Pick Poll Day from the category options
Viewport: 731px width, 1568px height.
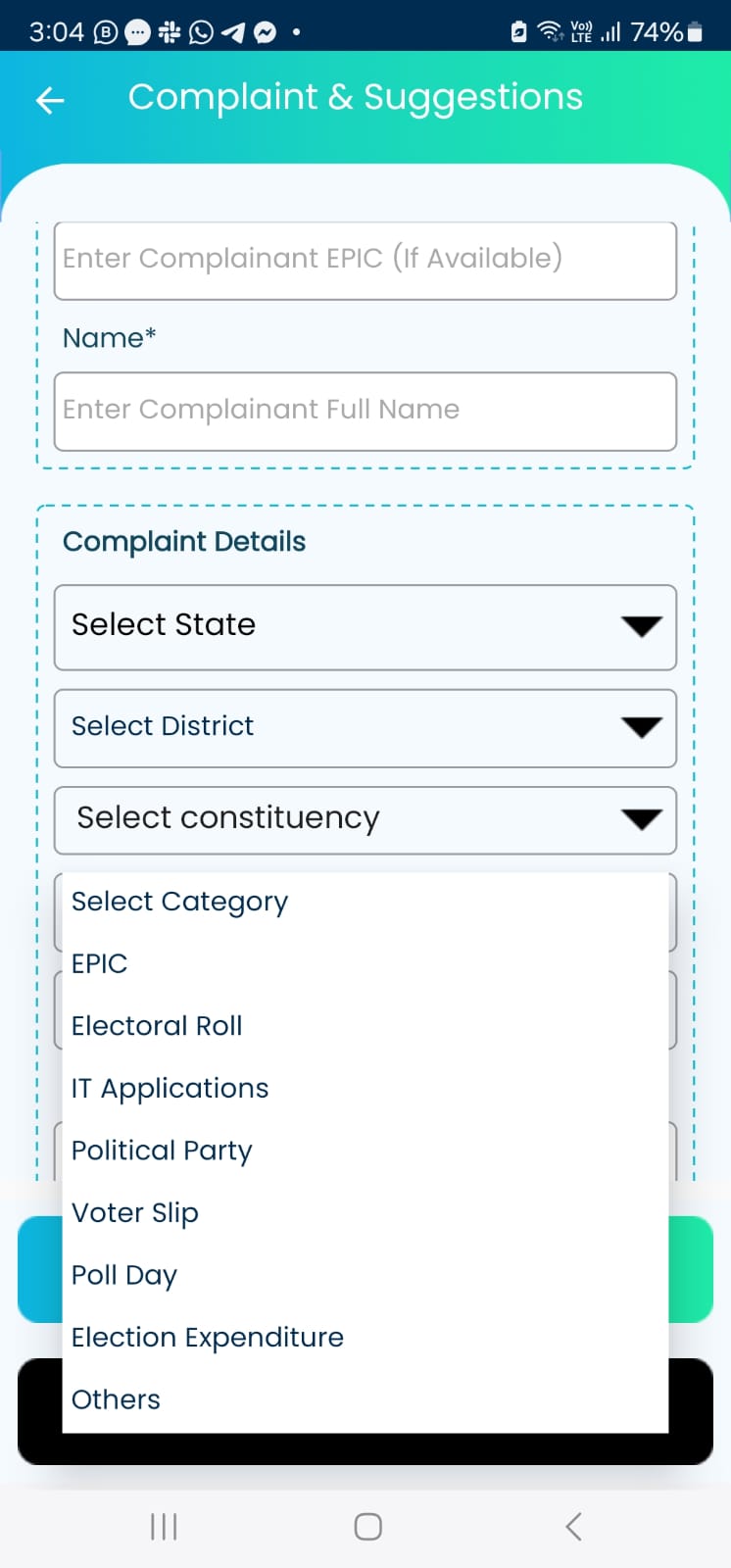pyautogui.click(x=124, y=1275)
